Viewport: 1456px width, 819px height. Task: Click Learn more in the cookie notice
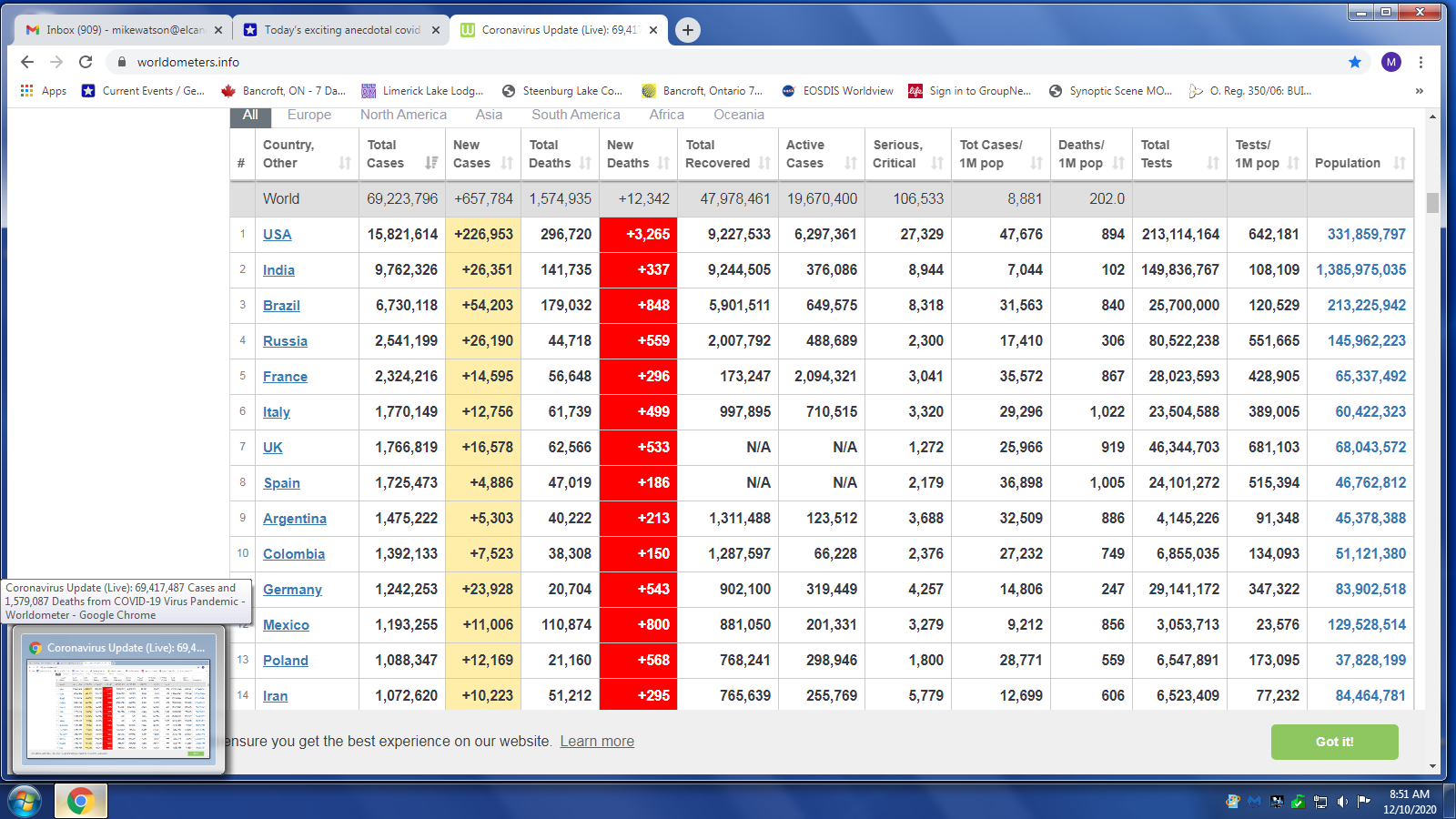click(x=597, y=742)
